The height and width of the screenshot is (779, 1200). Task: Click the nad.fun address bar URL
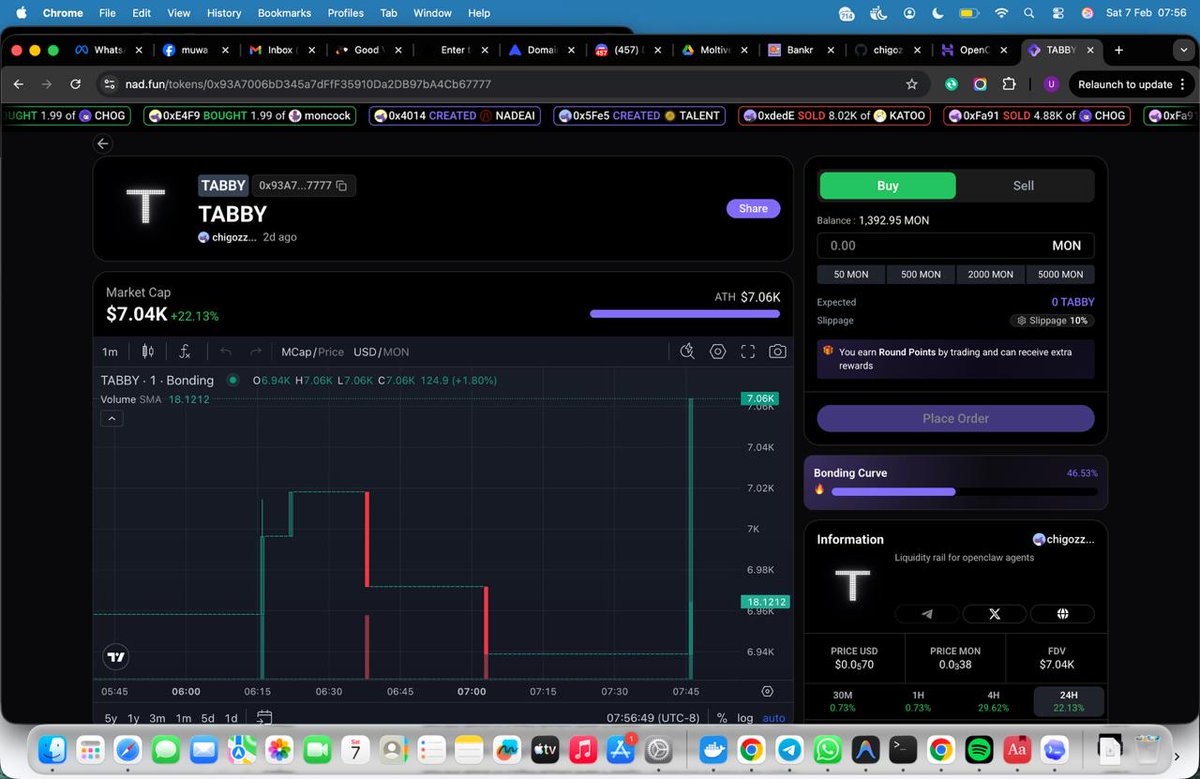click(308, 85)
